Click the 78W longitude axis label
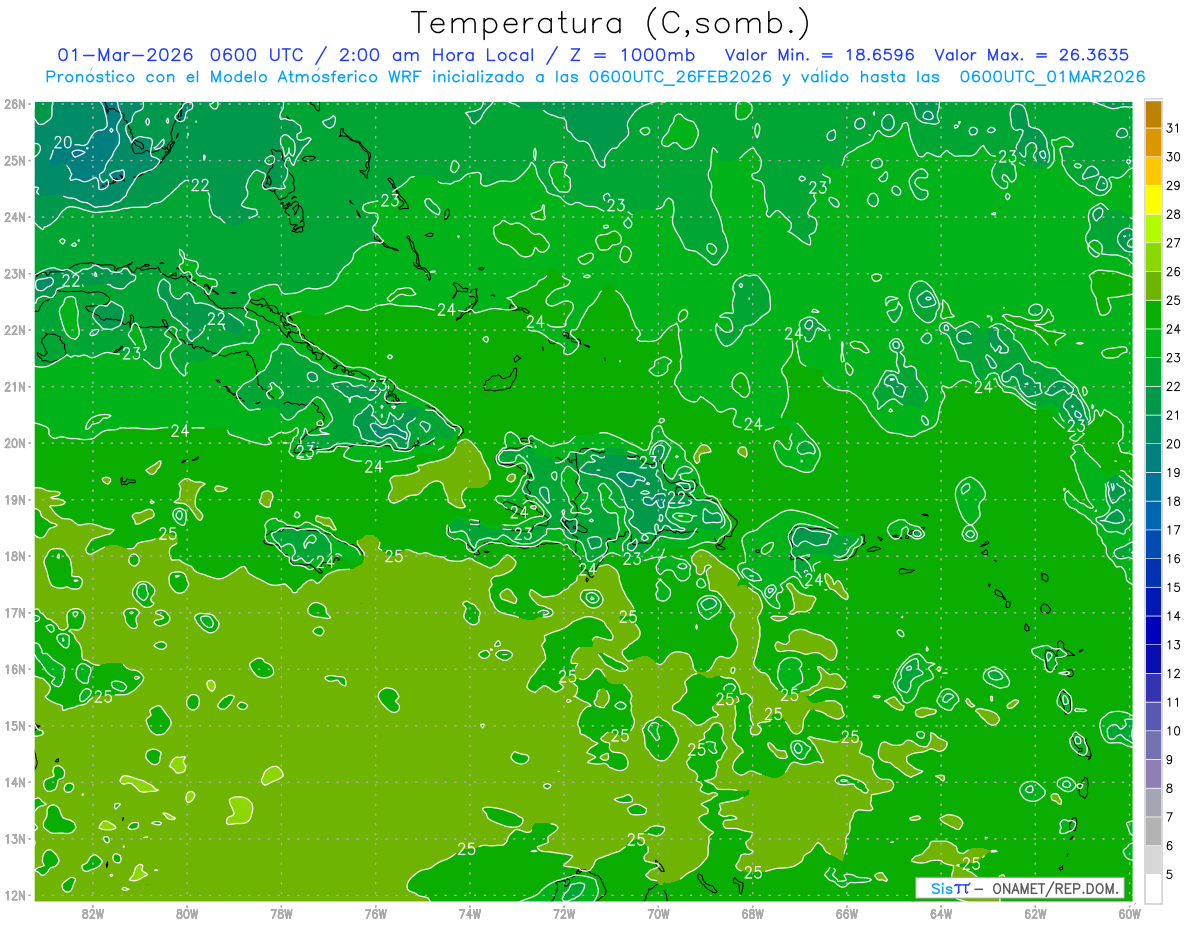The width and height of the screenshot is (1200, 927). [x=281, y=913]
